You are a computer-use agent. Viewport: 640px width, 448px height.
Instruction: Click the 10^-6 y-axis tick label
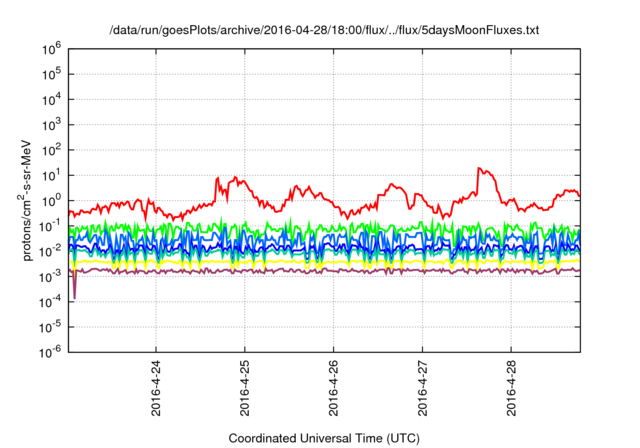[50, 352]
